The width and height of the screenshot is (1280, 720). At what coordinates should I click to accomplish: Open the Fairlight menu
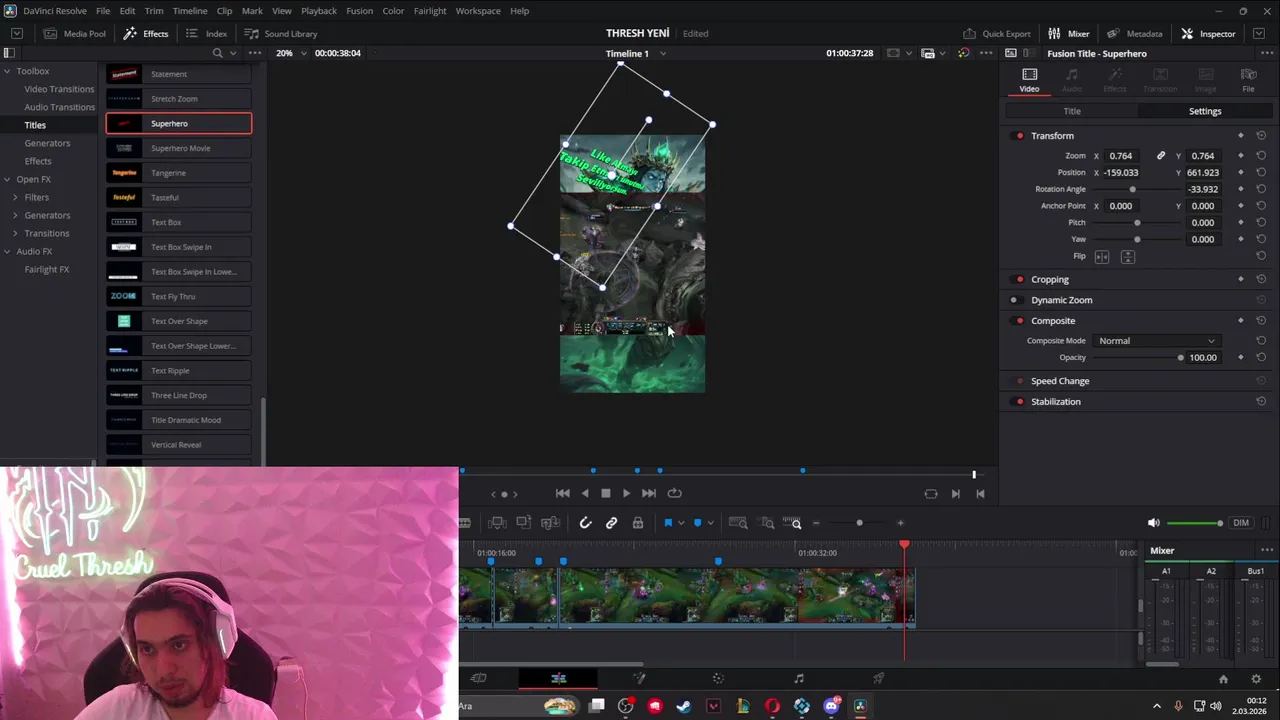430,11
